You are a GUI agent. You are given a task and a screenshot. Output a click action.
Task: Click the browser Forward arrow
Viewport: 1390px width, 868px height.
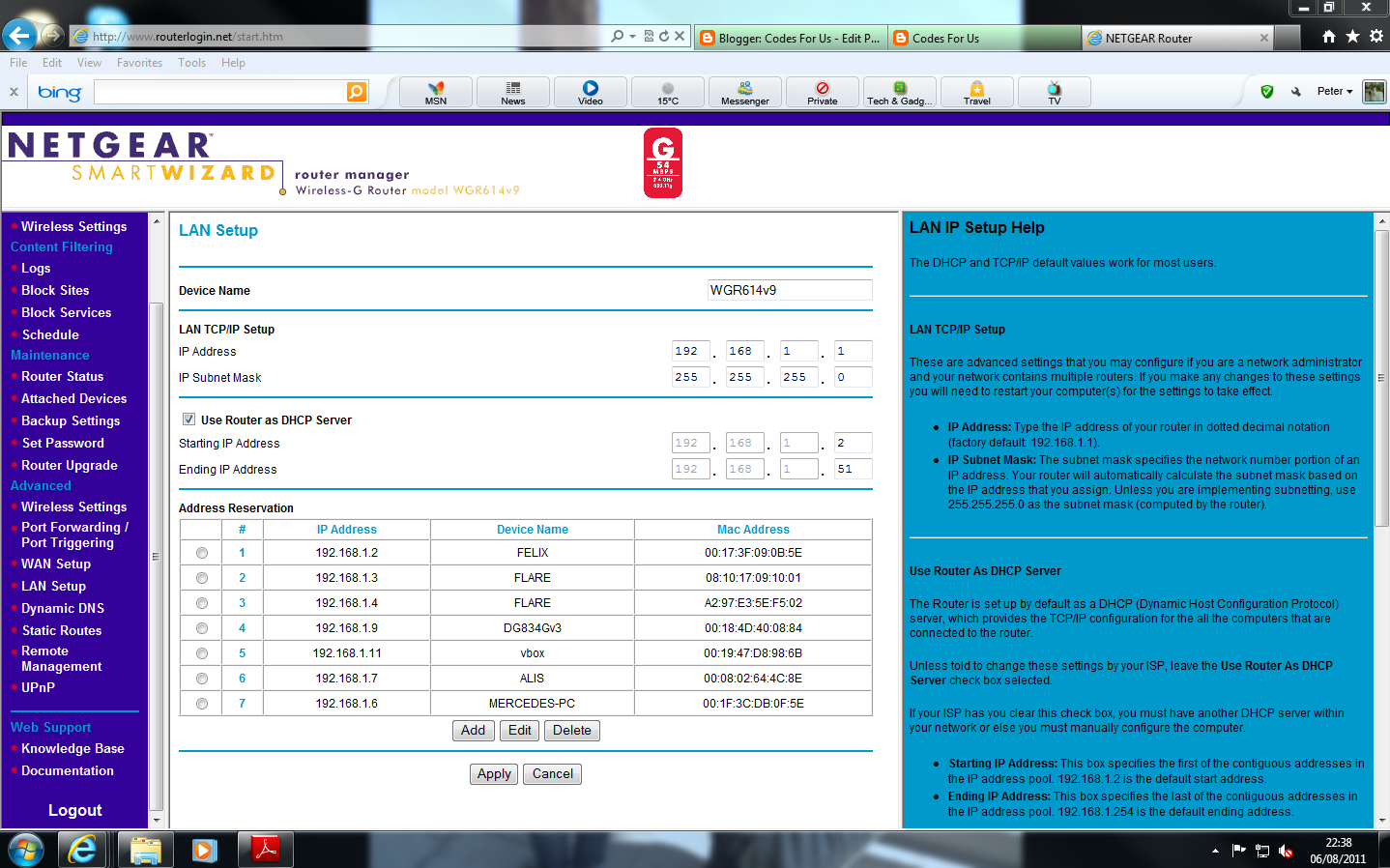[53, 37]
